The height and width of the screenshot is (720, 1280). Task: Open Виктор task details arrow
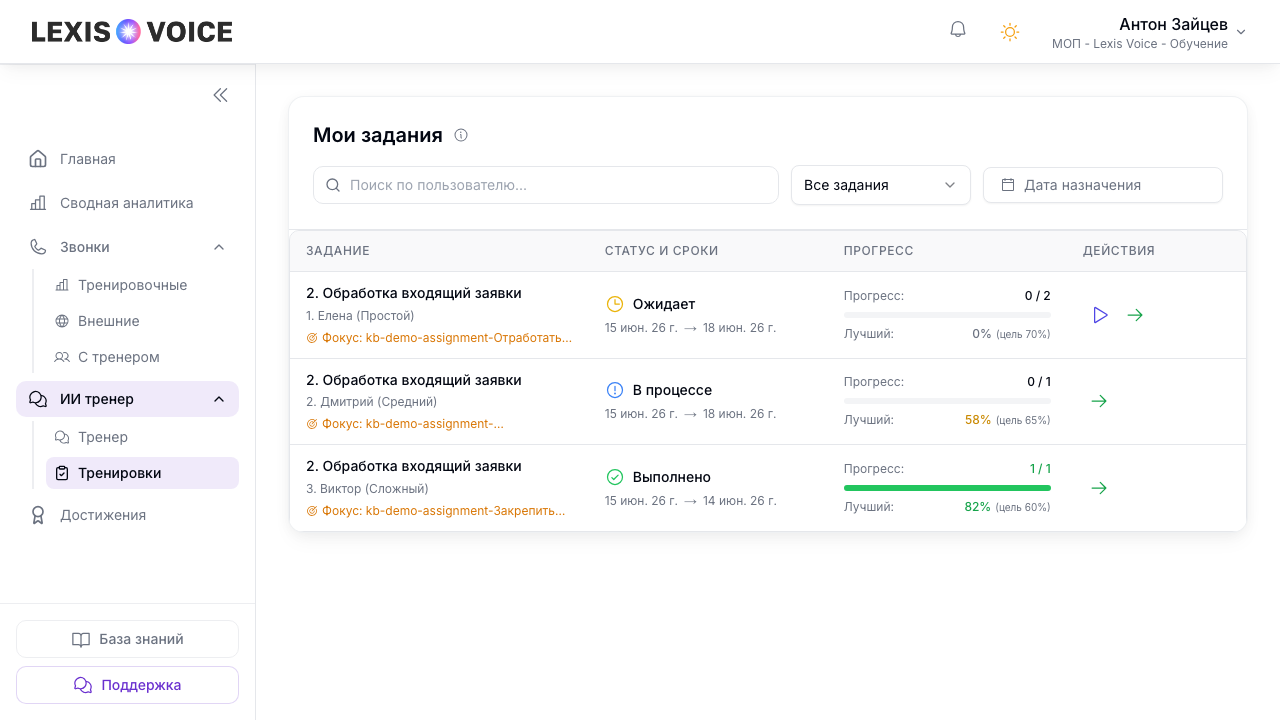1099,488
